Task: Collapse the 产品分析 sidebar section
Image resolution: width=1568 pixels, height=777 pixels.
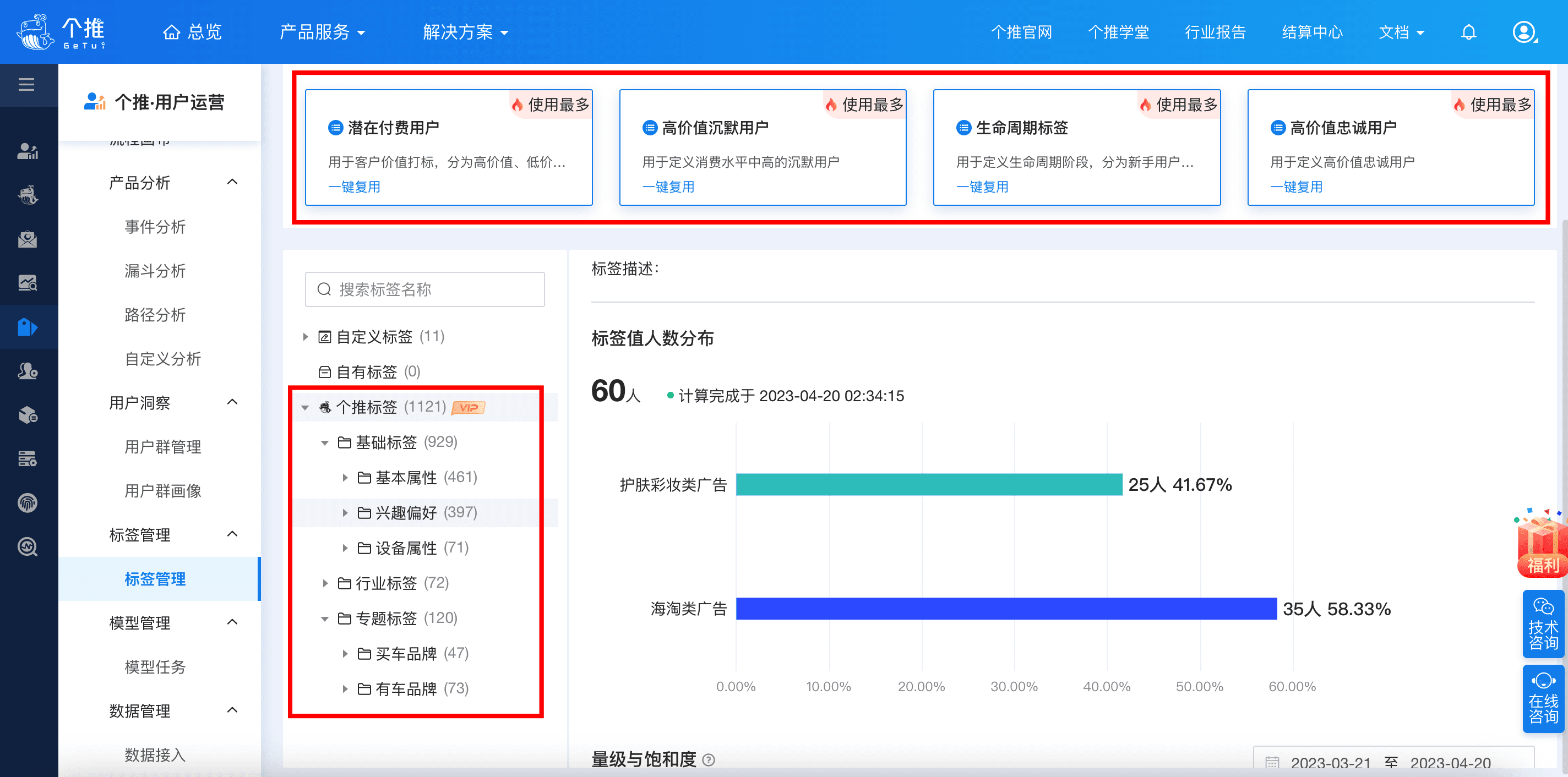Action: pyautogui.click(x=232, y=182)
